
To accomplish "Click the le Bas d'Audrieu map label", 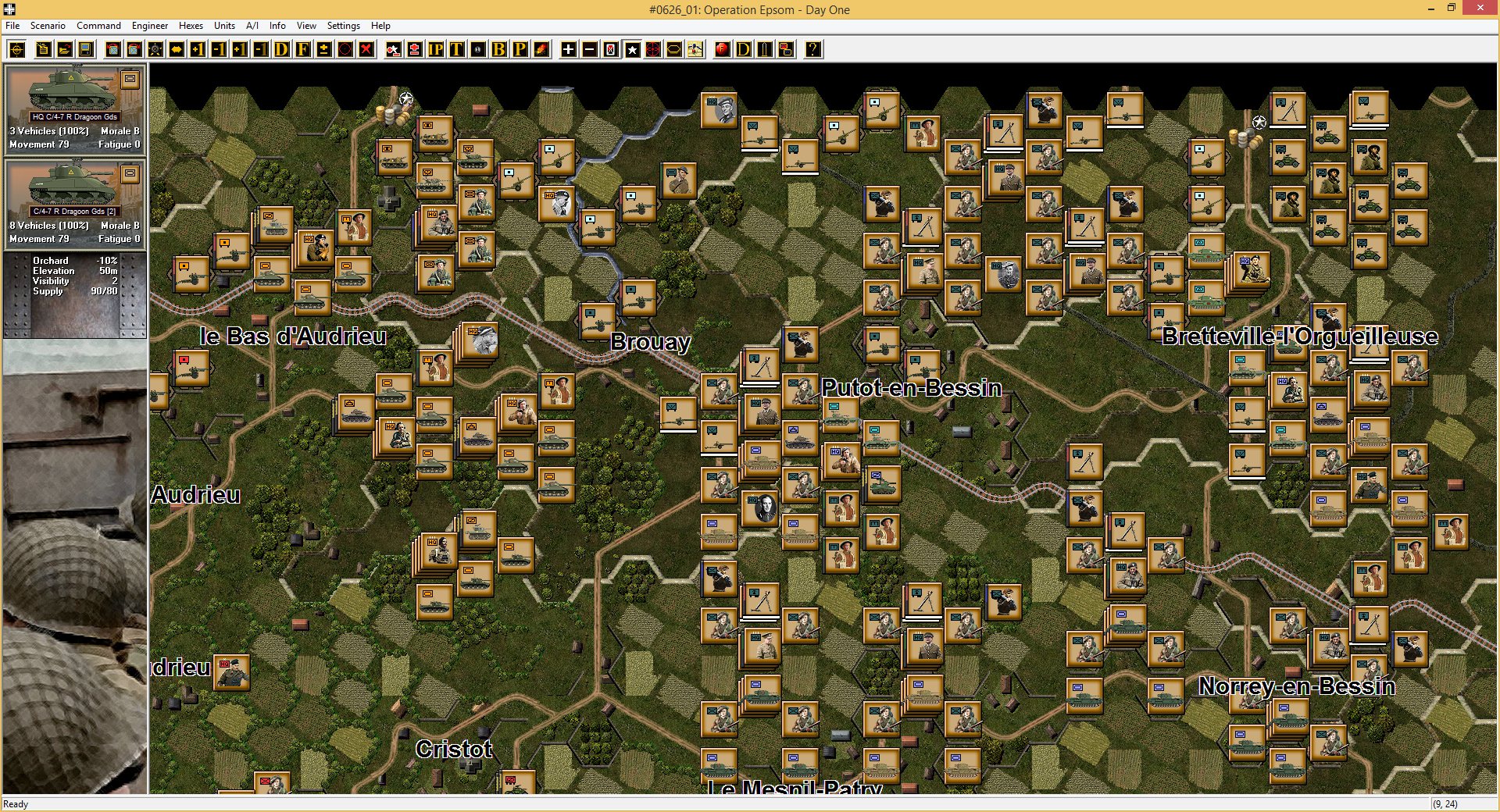I will [x=293, y=336].
